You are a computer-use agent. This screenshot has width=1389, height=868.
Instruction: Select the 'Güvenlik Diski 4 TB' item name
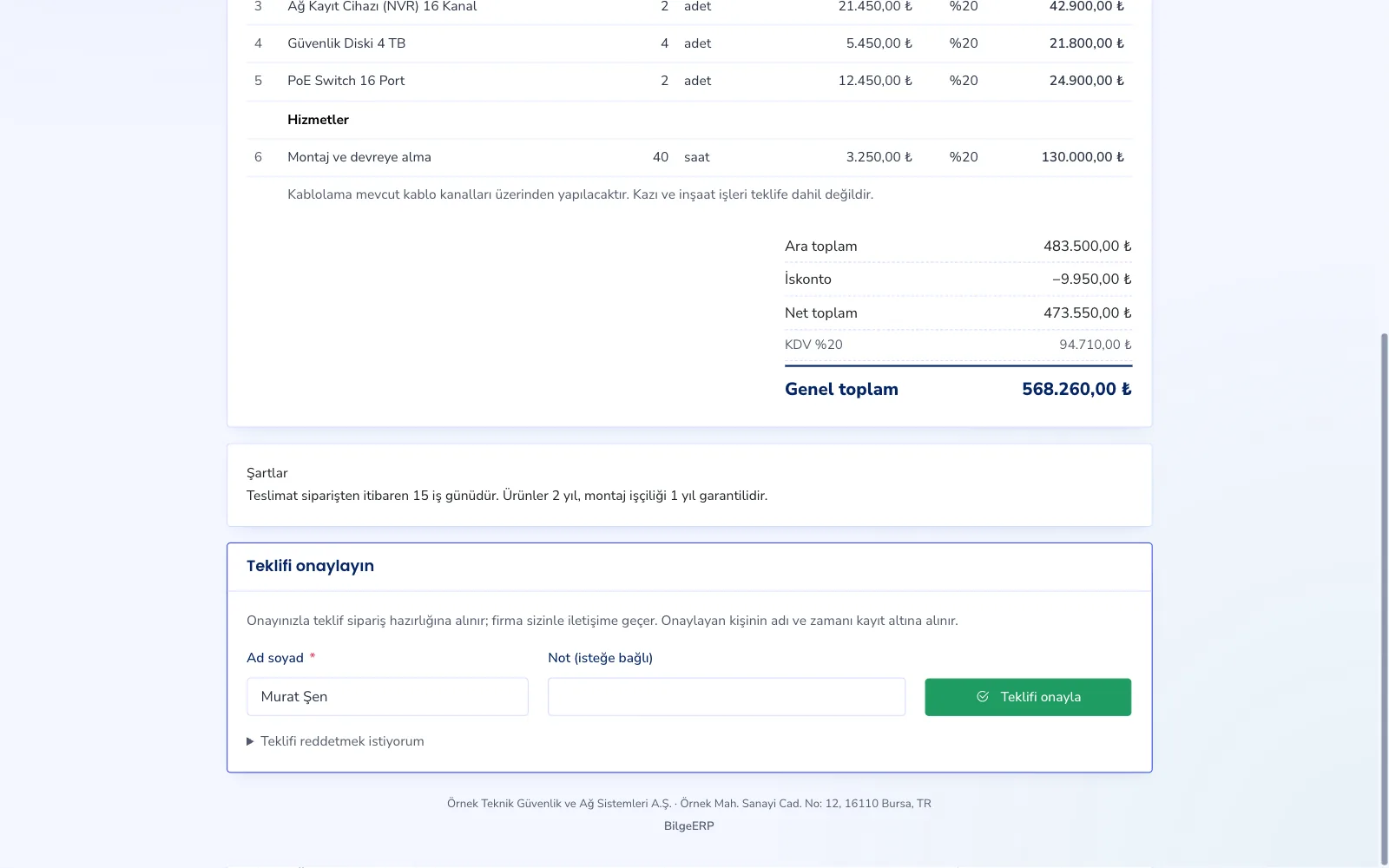click(x=346, y=43)
